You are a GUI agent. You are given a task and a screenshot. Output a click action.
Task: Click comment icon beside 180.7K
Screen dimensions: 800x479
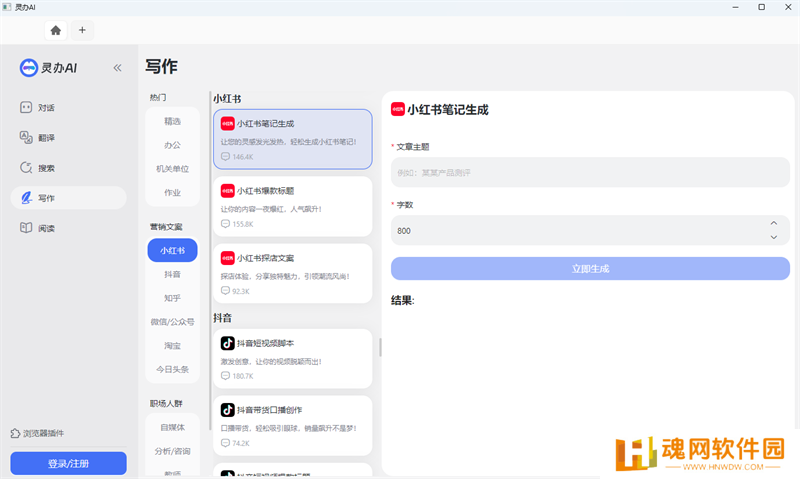click(225, 376)
